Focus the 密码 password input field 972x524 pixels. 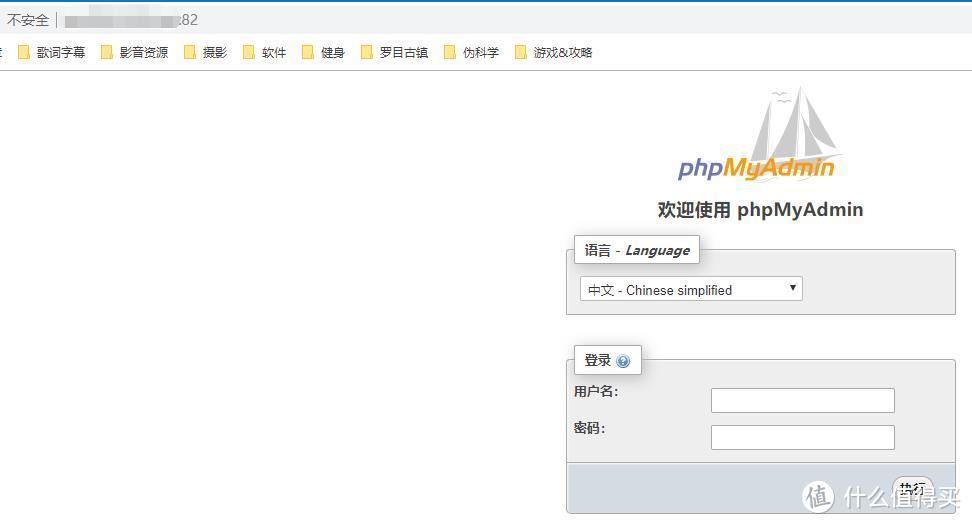pos(803,437)
